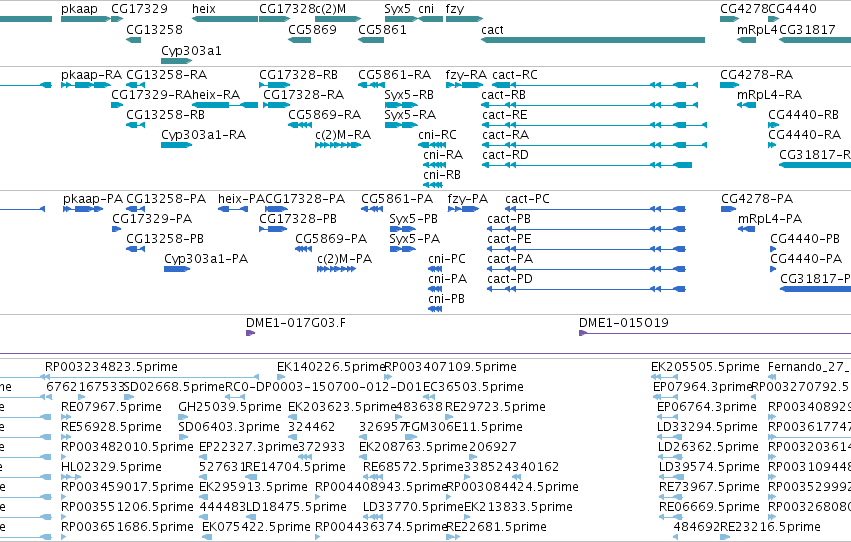Select protein pkaap-PA

click(93, 199)
